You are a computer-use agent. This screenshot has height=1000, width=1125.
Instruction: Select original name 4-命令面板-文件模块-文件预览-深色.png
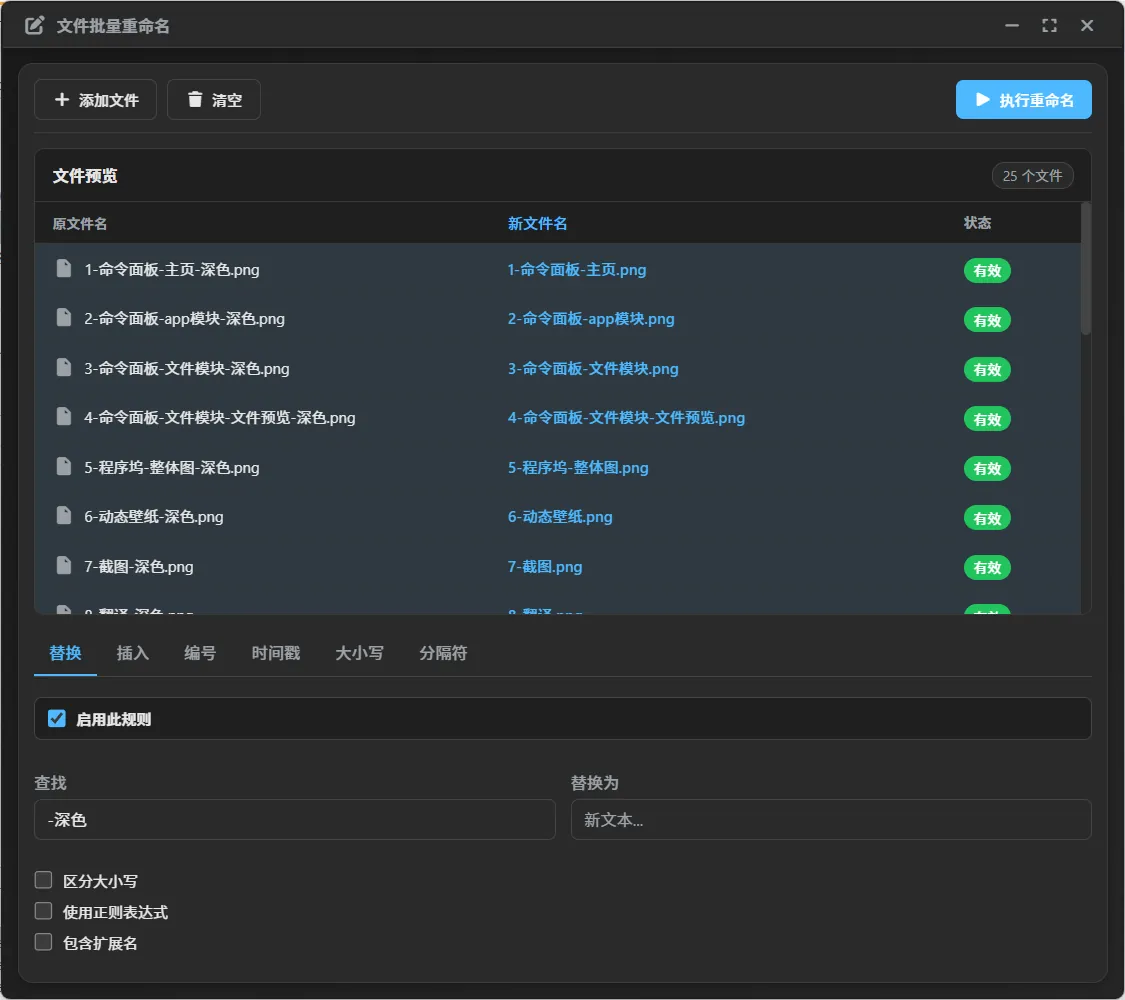tap(220, 418)
